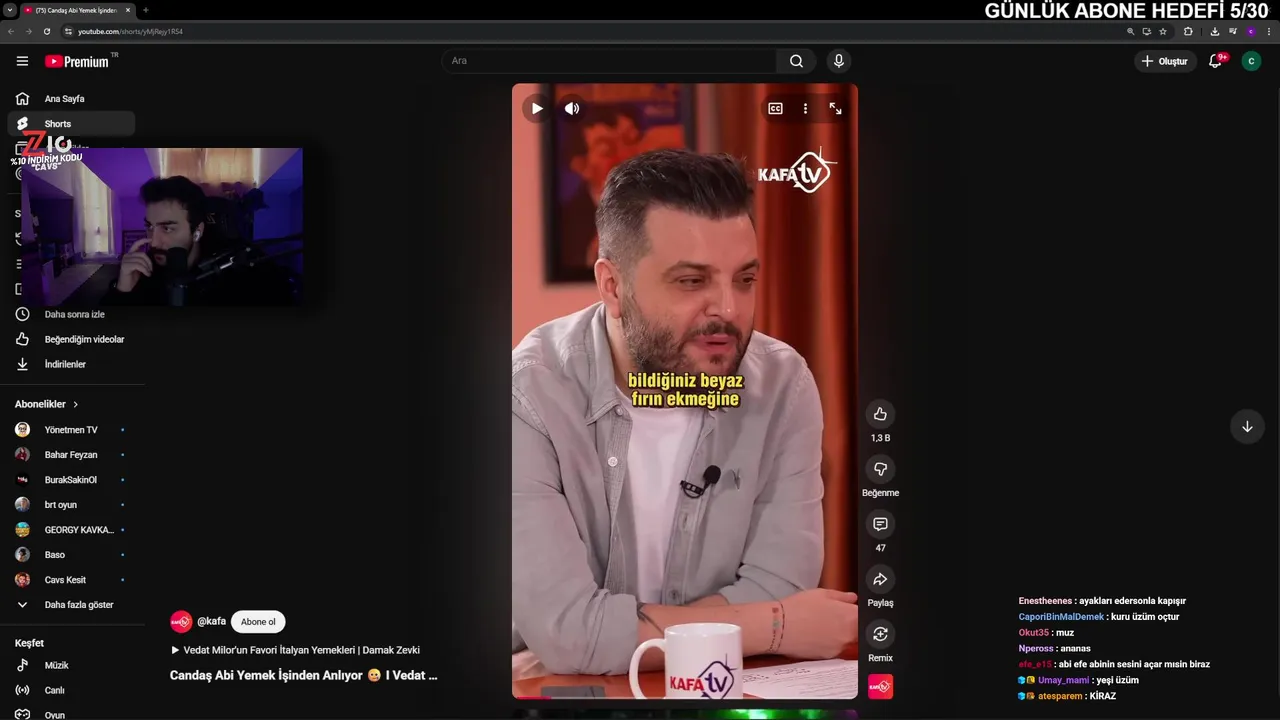
Task: Go back in browser history
Action: (x=11, y=31)
